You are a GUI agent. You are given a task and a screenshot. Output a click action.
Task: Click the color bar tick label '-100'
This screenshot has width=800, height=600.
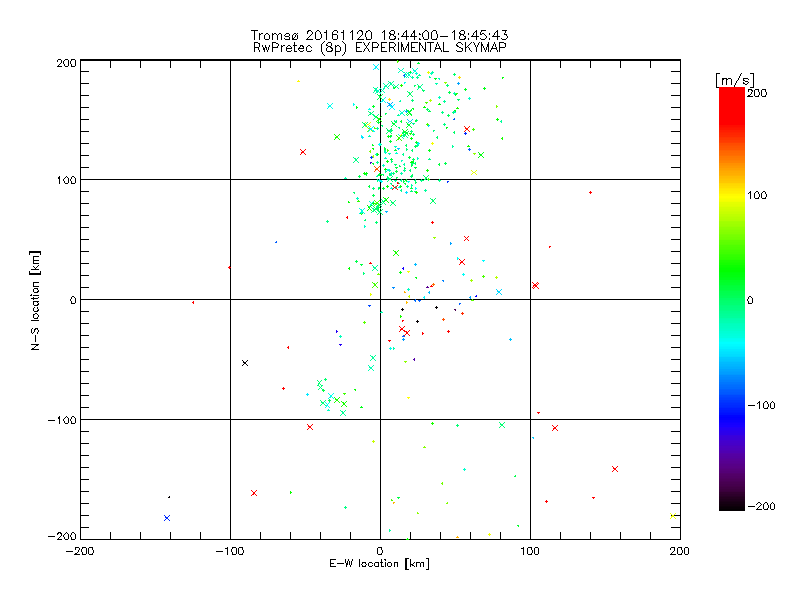761,405
